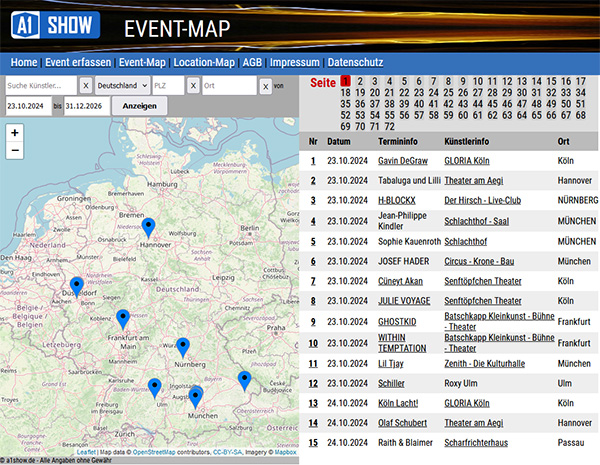Go to results page 36

[x=360, y=104]
